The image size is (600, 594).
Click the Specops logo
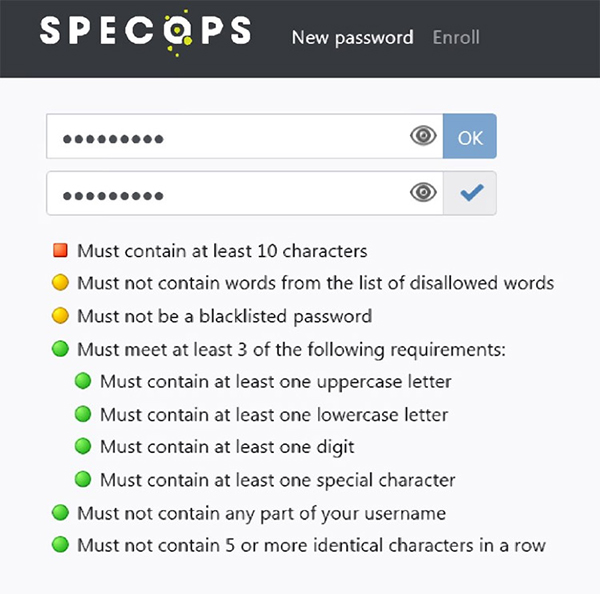145,31
